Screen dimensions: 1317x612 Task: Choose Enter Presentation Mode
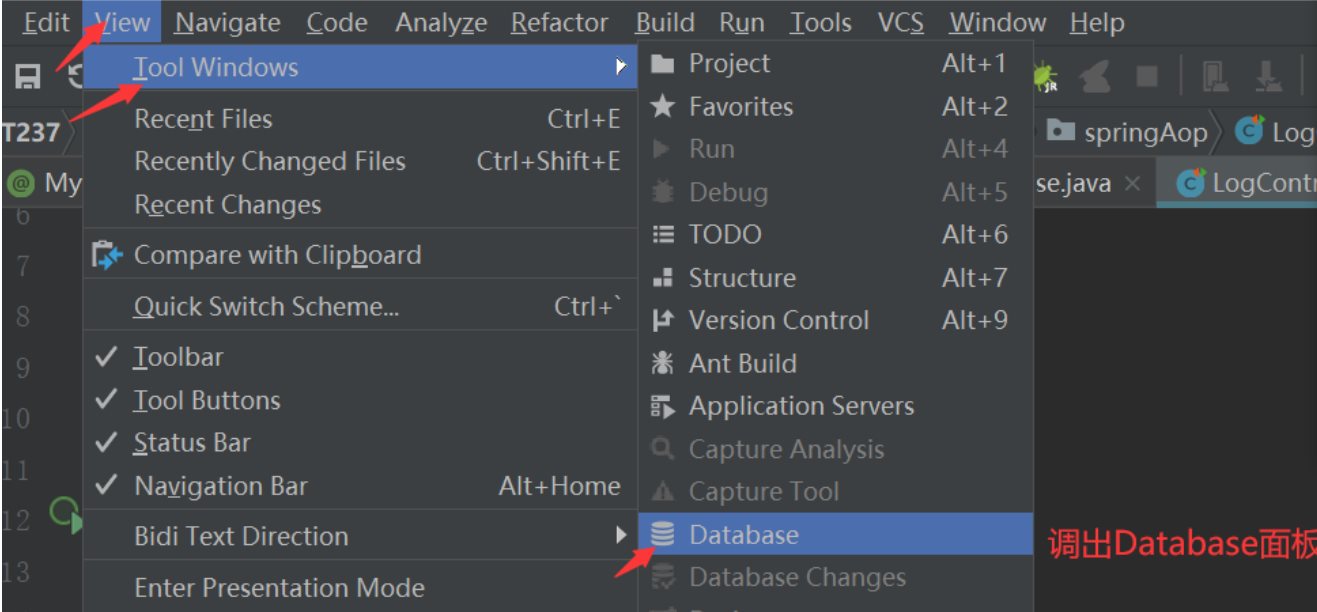(x=360, y=587)
